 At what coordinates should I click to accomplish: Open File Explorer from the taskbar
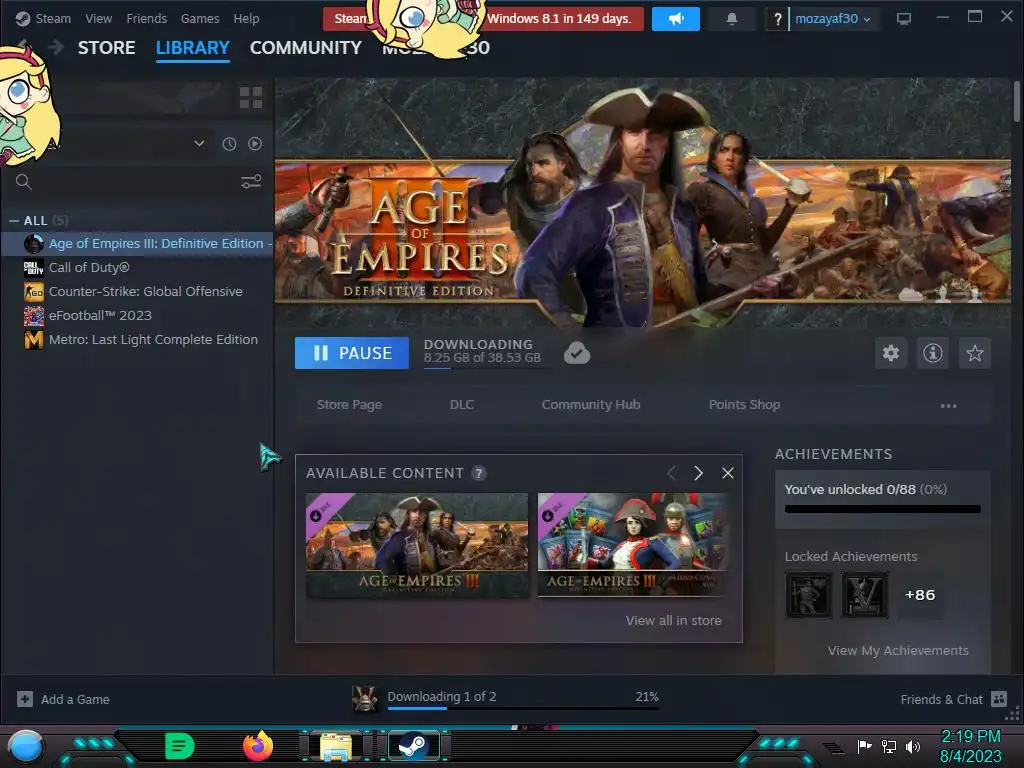click(x=336, y=747)
